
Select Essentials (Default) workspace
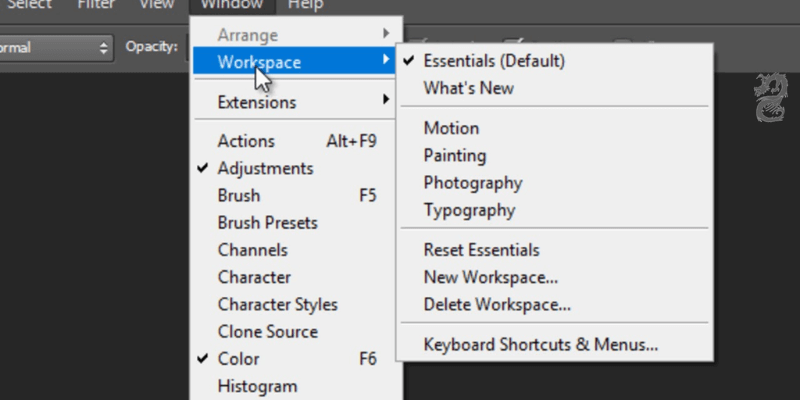pos(494,61)
